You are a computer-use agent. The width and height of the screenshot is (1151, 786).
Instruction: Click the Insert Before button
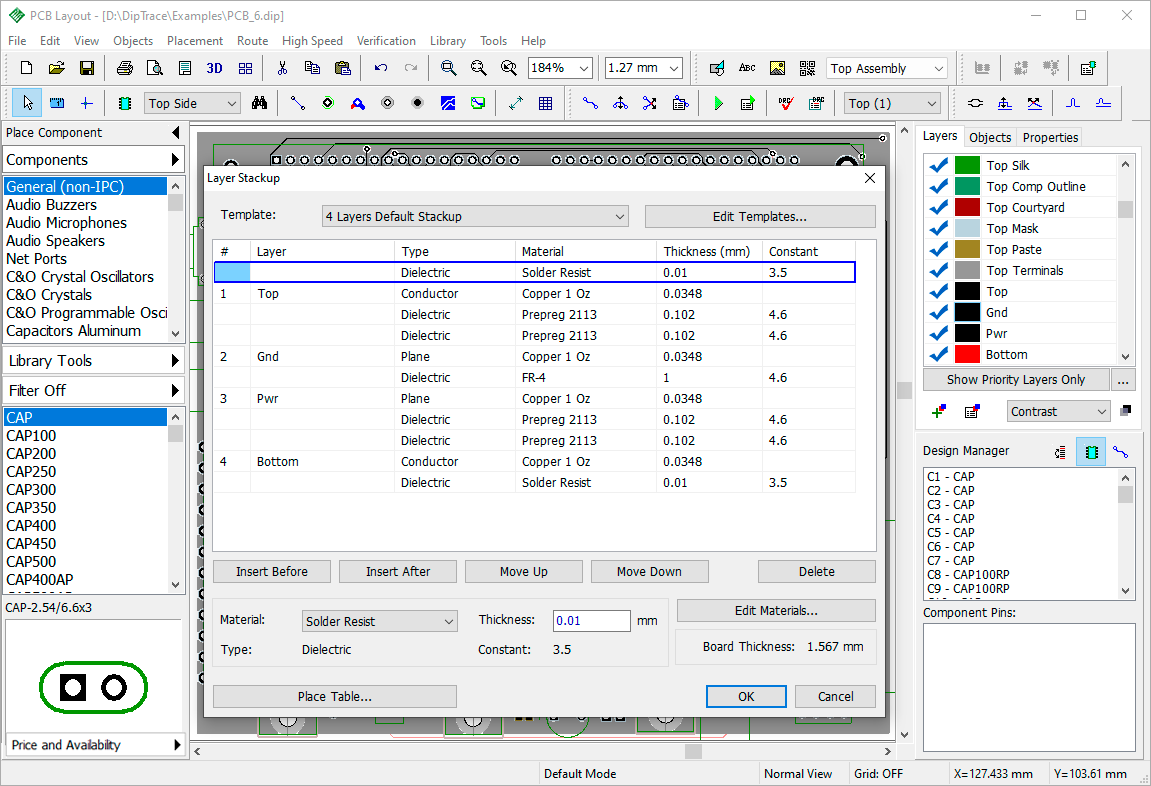(272, 572)
